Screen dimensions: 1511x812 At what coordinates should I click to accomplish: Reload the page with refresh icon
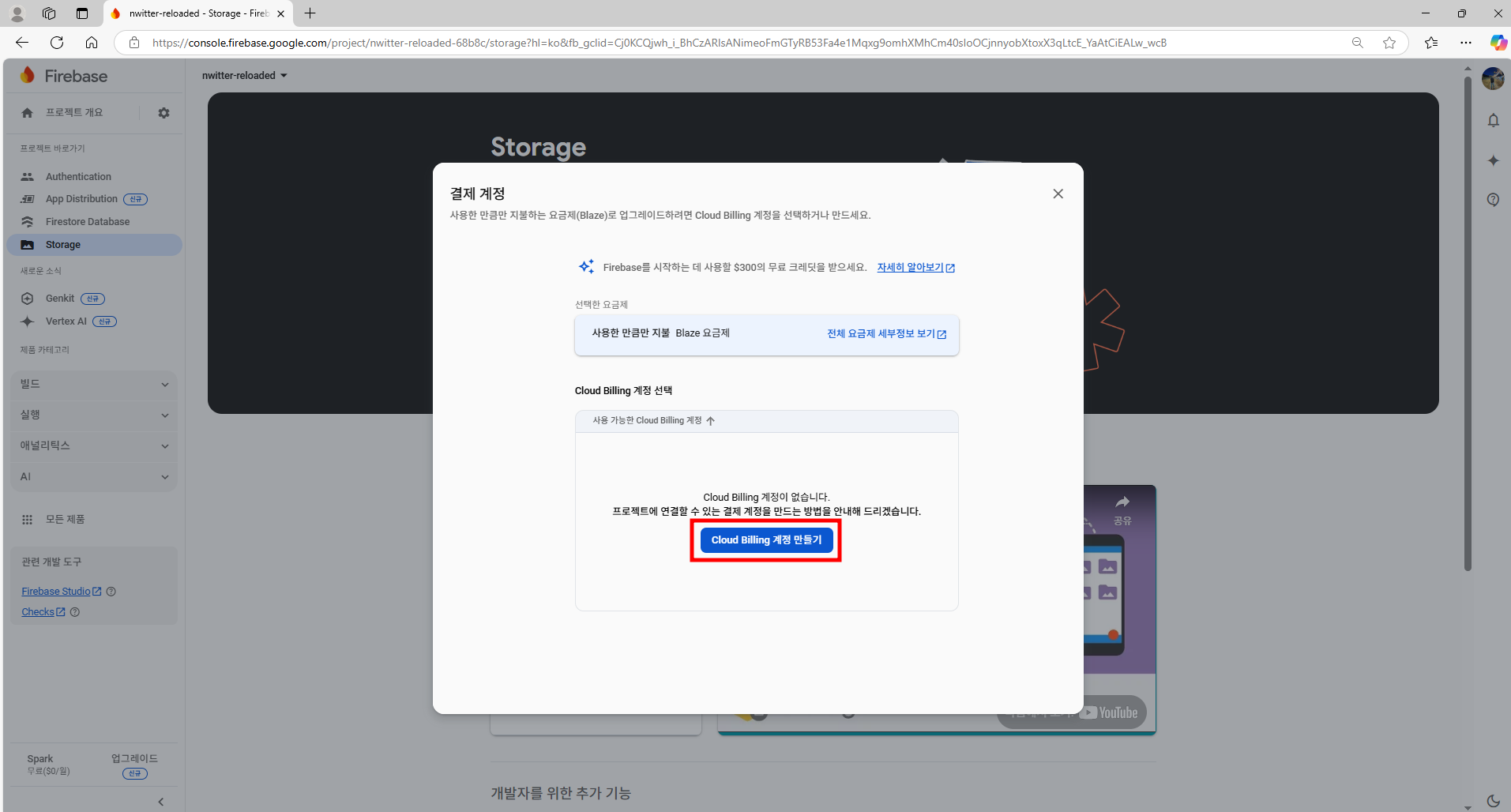[57, 43]
